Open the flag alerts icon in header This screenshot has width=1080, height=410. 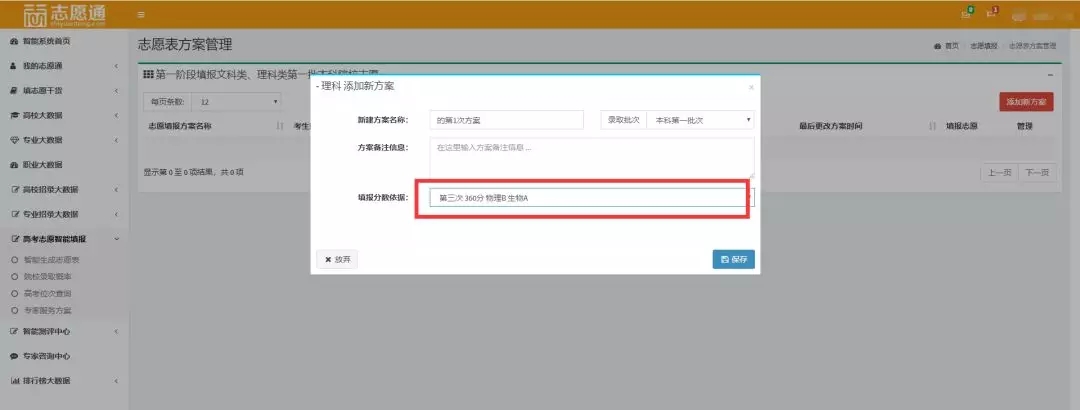(x=991, y=14)
